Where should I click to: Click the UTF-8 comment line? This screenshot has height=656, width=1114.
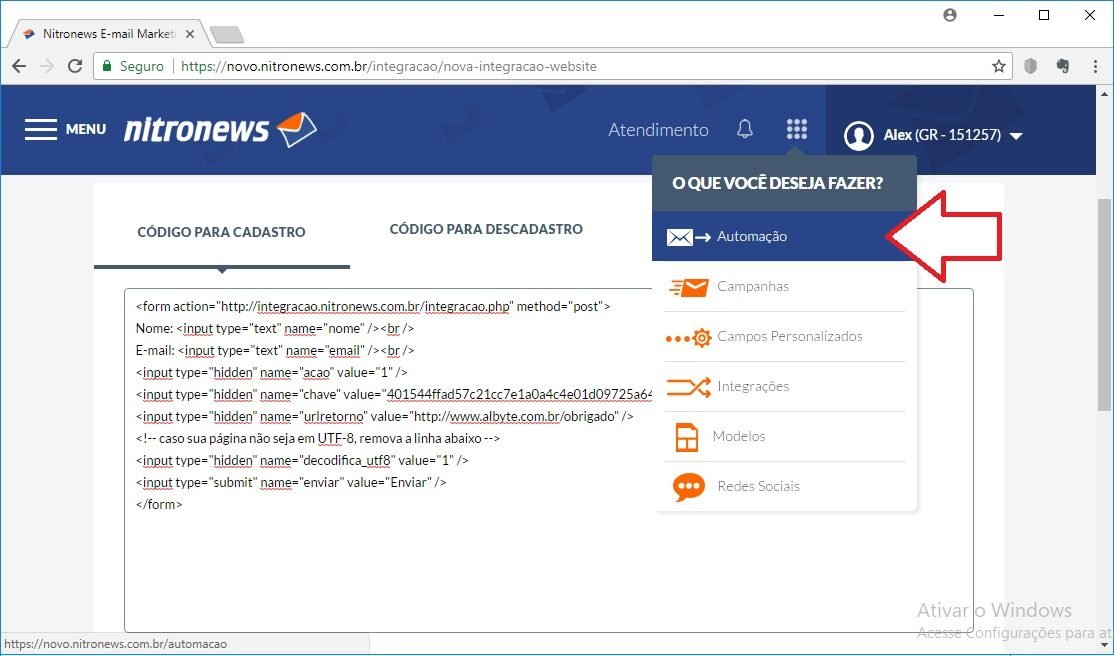(318, 438)
